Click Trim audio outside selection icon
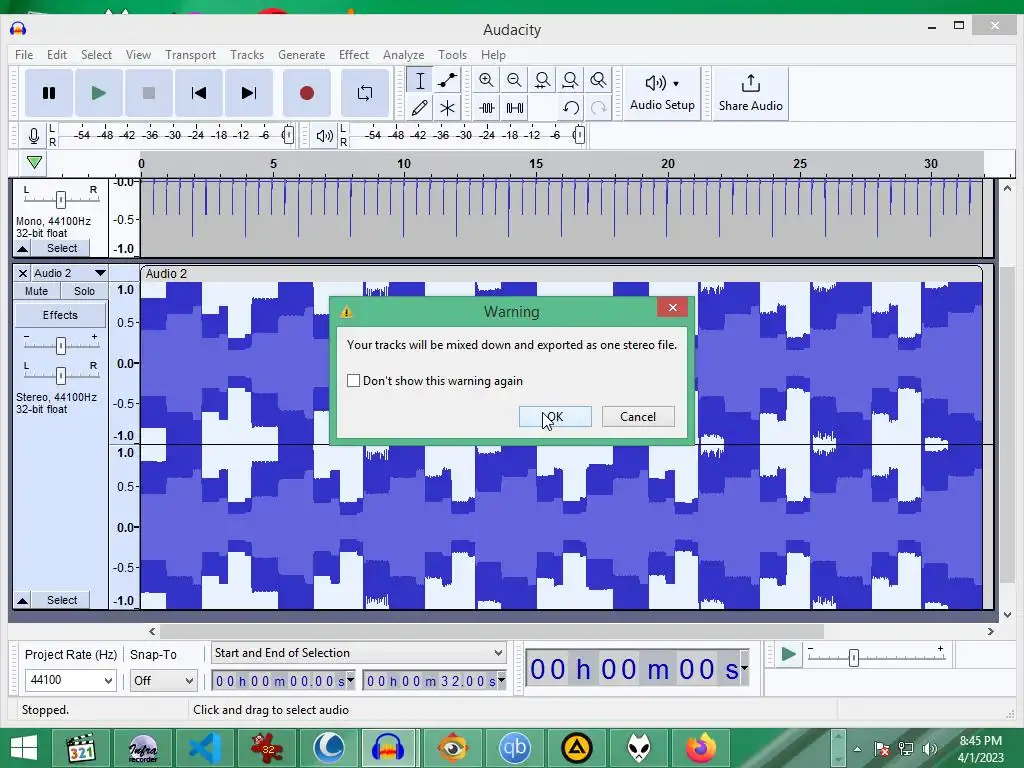Screen dimensions: 1024x768 tap(487, 108)
